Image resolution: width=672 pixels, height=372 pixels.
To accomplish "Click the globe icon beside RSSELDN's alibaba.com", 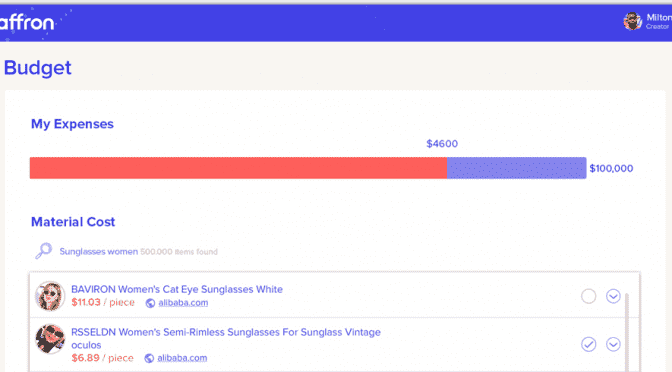I will [149, 358].
